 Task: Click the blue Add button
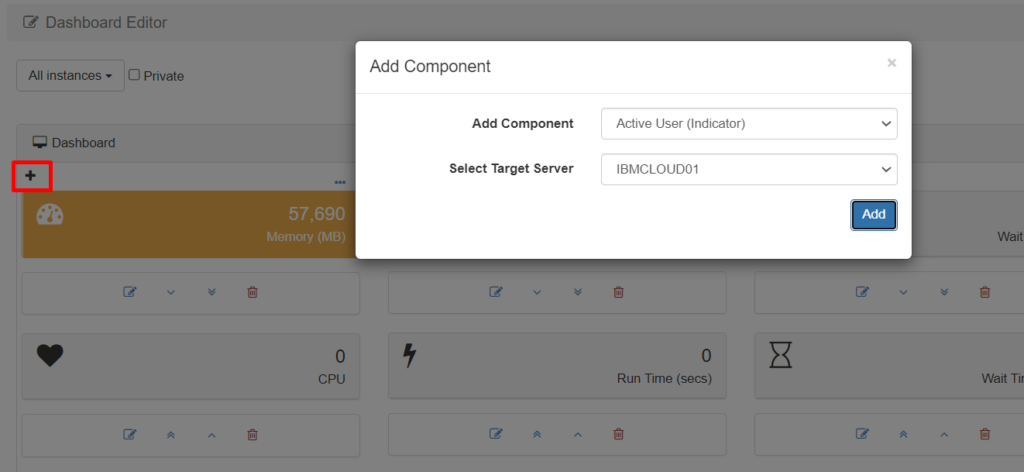click(873, 214)
